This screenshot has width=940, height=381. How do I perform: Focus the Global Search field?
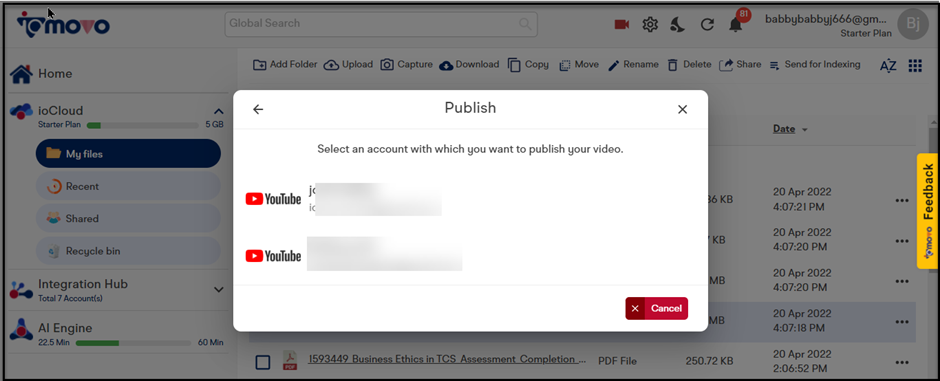381,24
